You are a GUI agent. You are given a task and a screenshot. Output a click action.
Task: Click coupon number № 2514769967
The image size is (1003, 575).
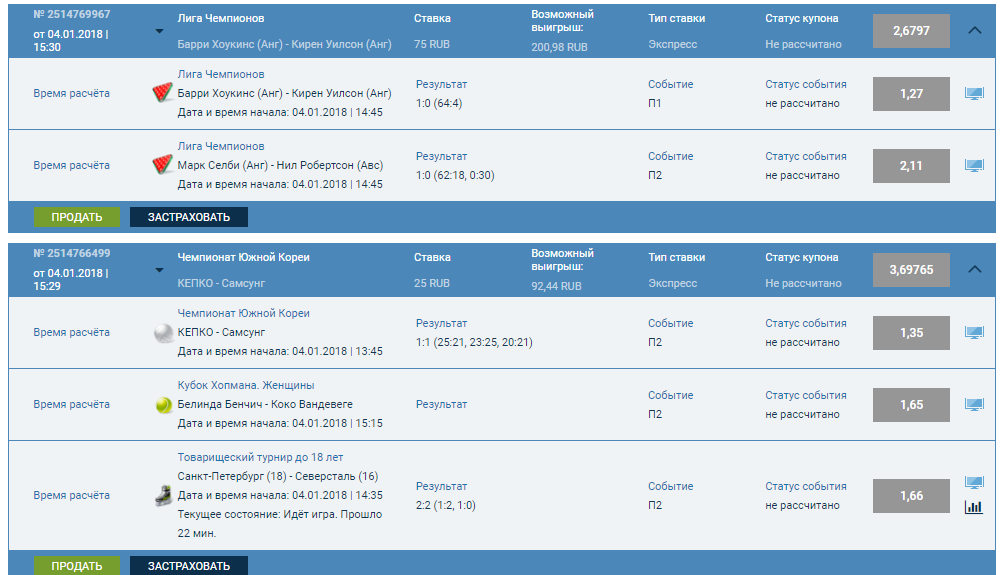(x=72, y=14)
